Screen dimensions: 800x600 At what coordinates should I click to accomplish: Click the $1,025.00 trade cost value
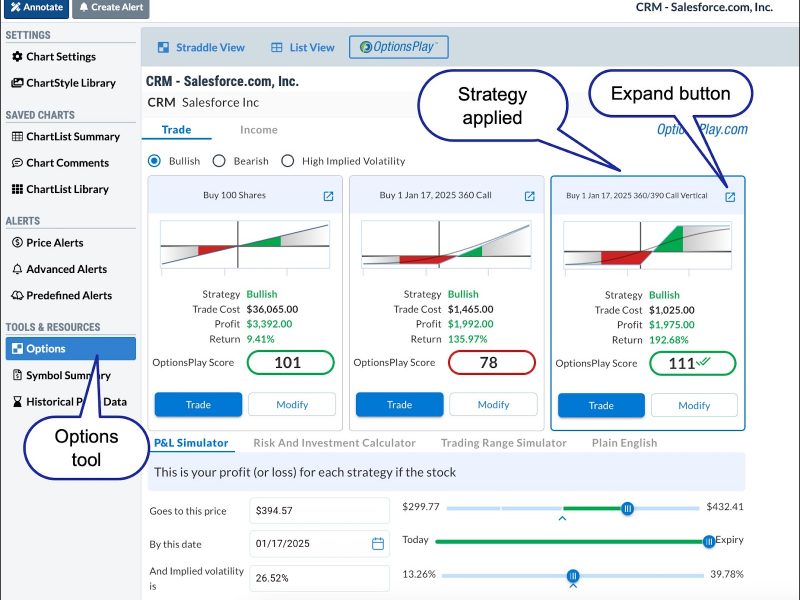(672, 310)
